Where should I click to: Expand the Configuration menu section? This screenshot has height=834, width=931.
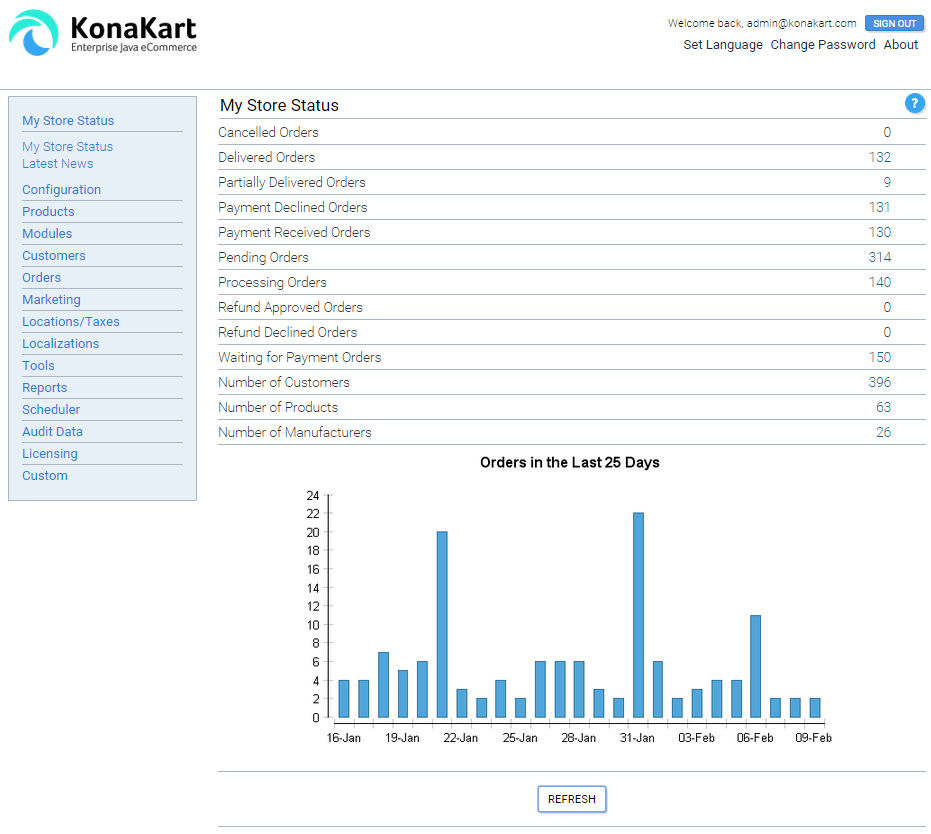pyautogui.click(x=61, y=190)
